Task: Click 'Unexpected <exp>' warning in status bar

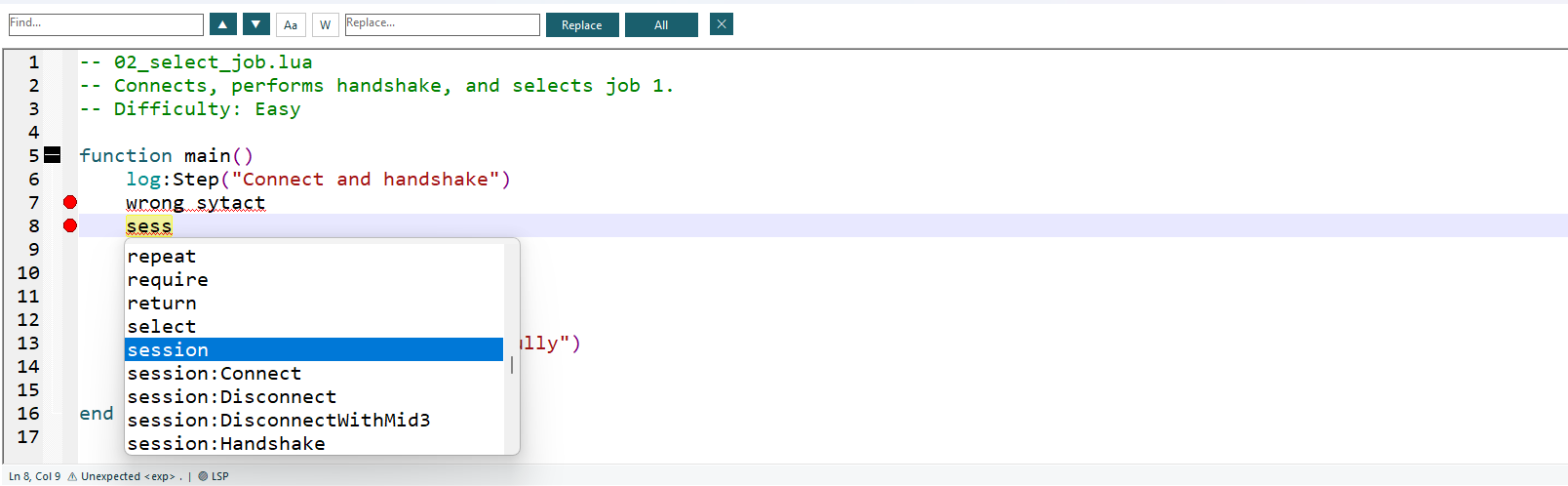Action: (x=131, y=476)
